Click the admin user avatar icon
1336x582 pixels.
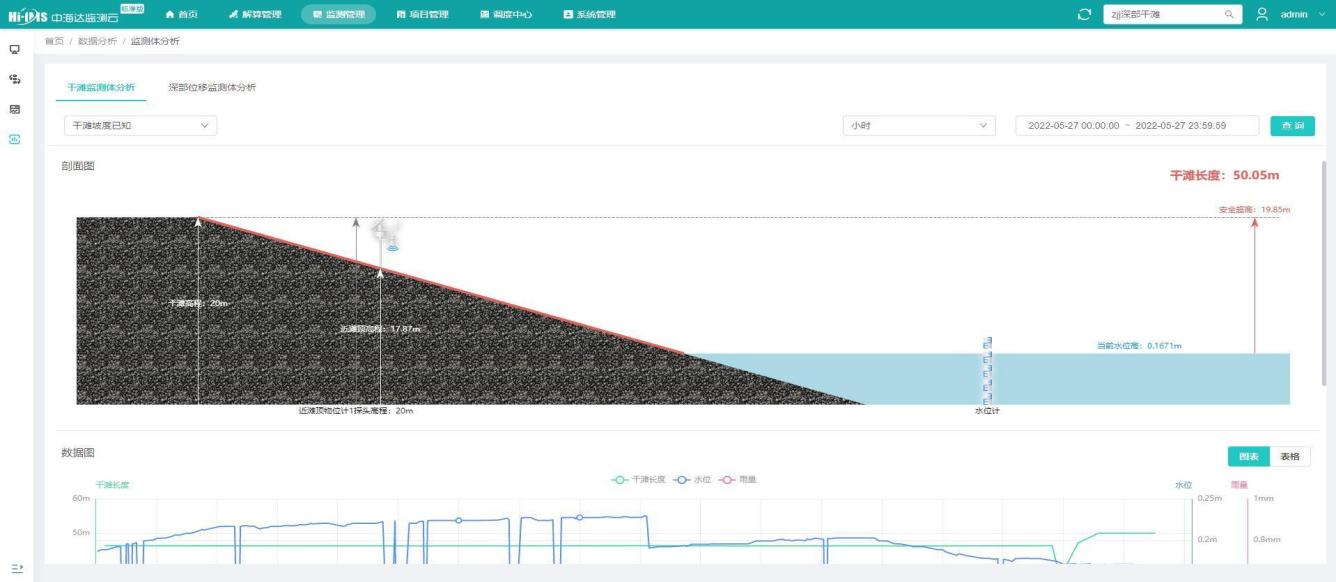[1262, 14]
